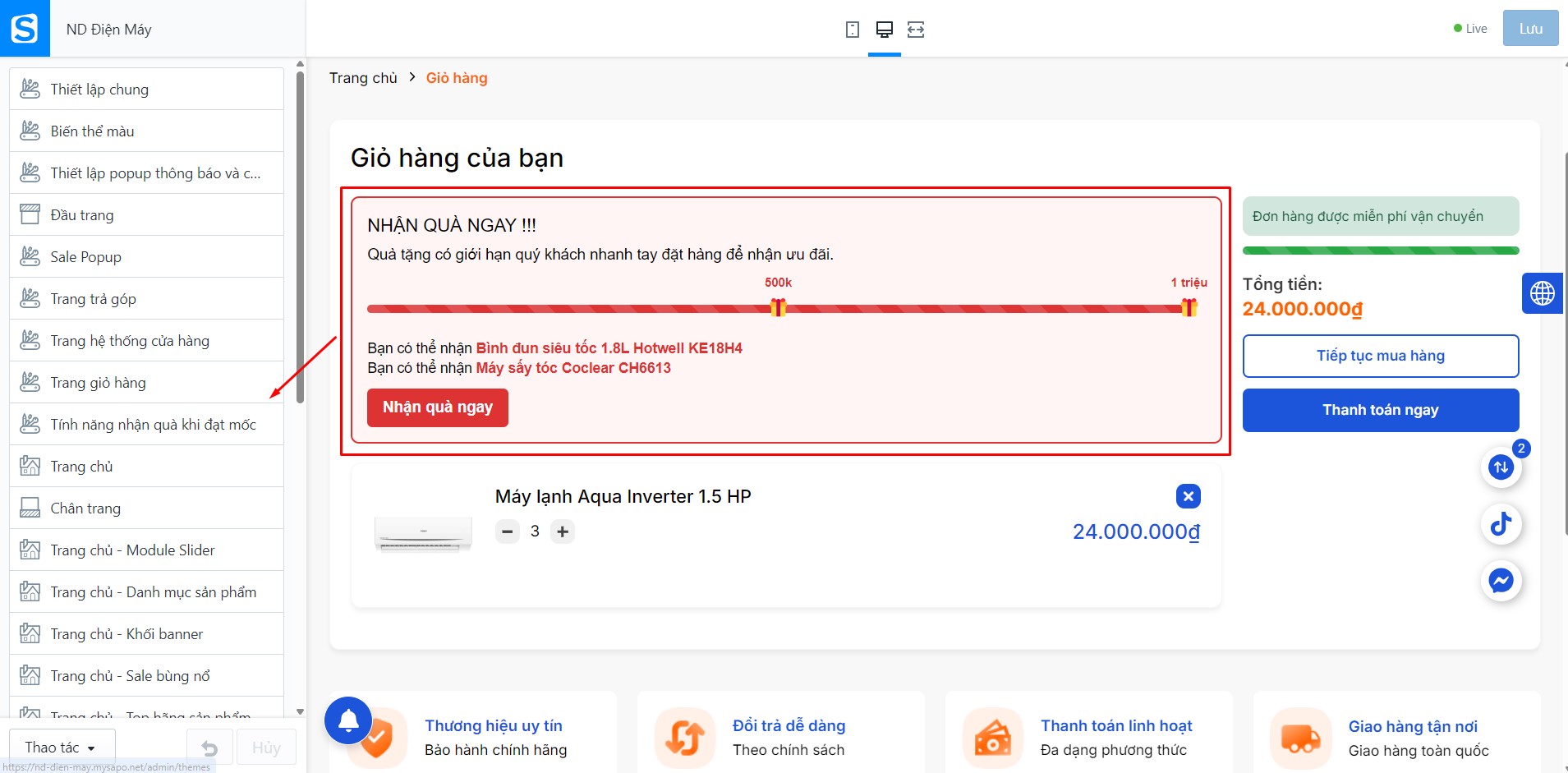Open the Thiết lập chung settings section
The image size is (1568, 773).
147,89
